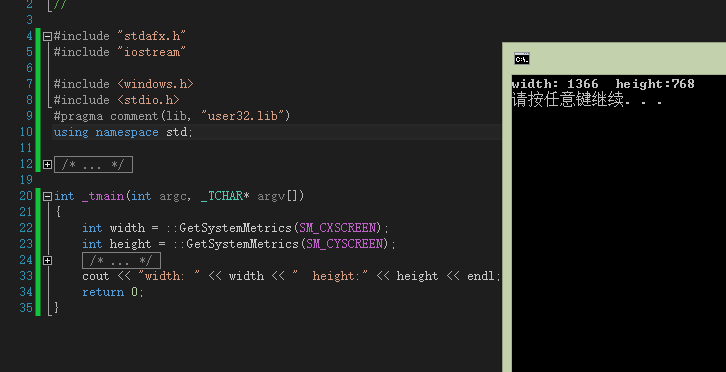Click the endl token on the cout line

pyautogui.click(x=481, y=276)
